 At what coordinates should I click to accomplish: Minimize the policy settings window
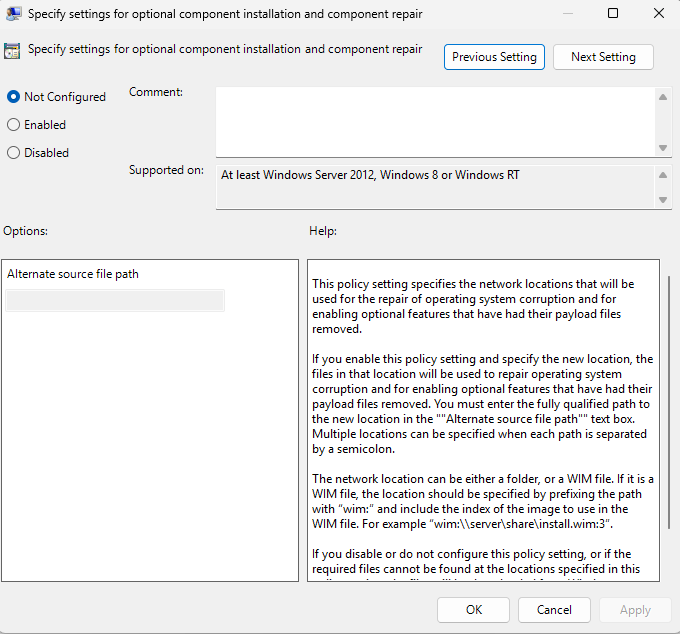pyautogui.click(x=567, y=13)
